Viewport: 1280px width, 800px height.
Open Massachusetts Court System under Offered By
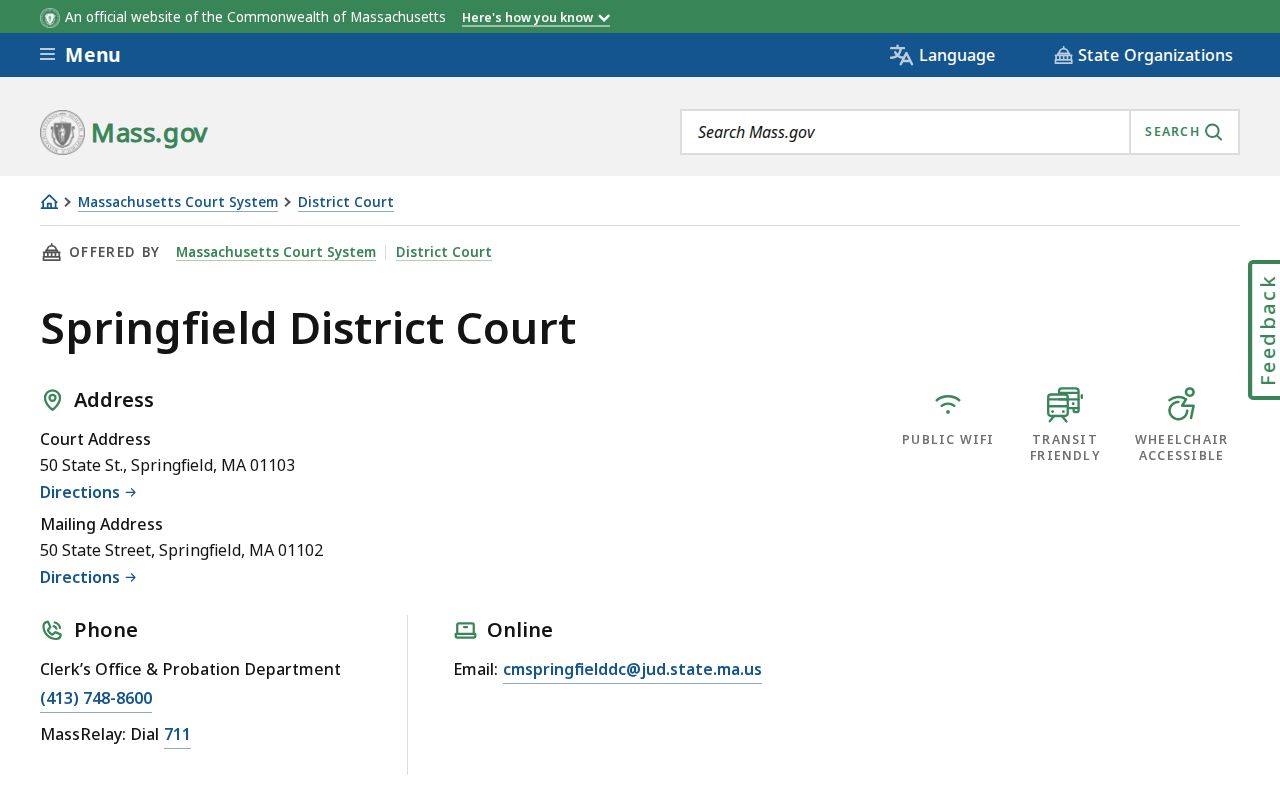(276, 252)
